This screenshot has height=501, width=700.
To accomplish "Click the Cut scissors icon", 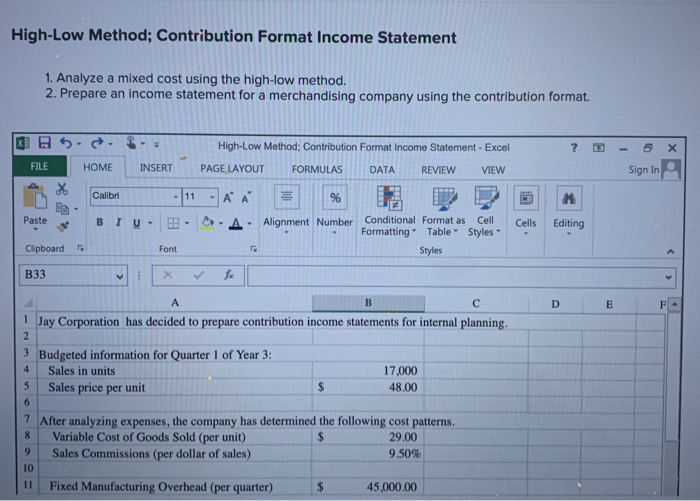I will [62, 189].
